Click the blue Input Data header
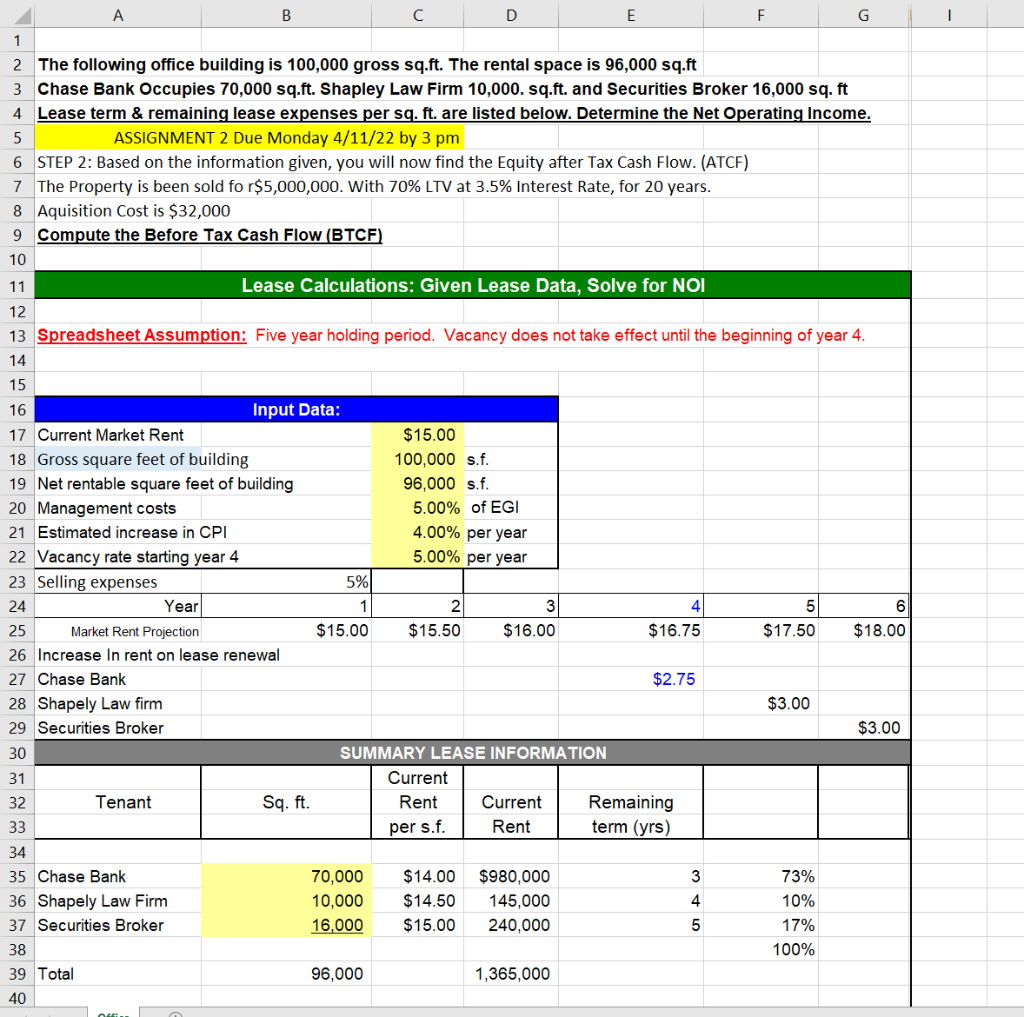 click(x=296, y=410)
